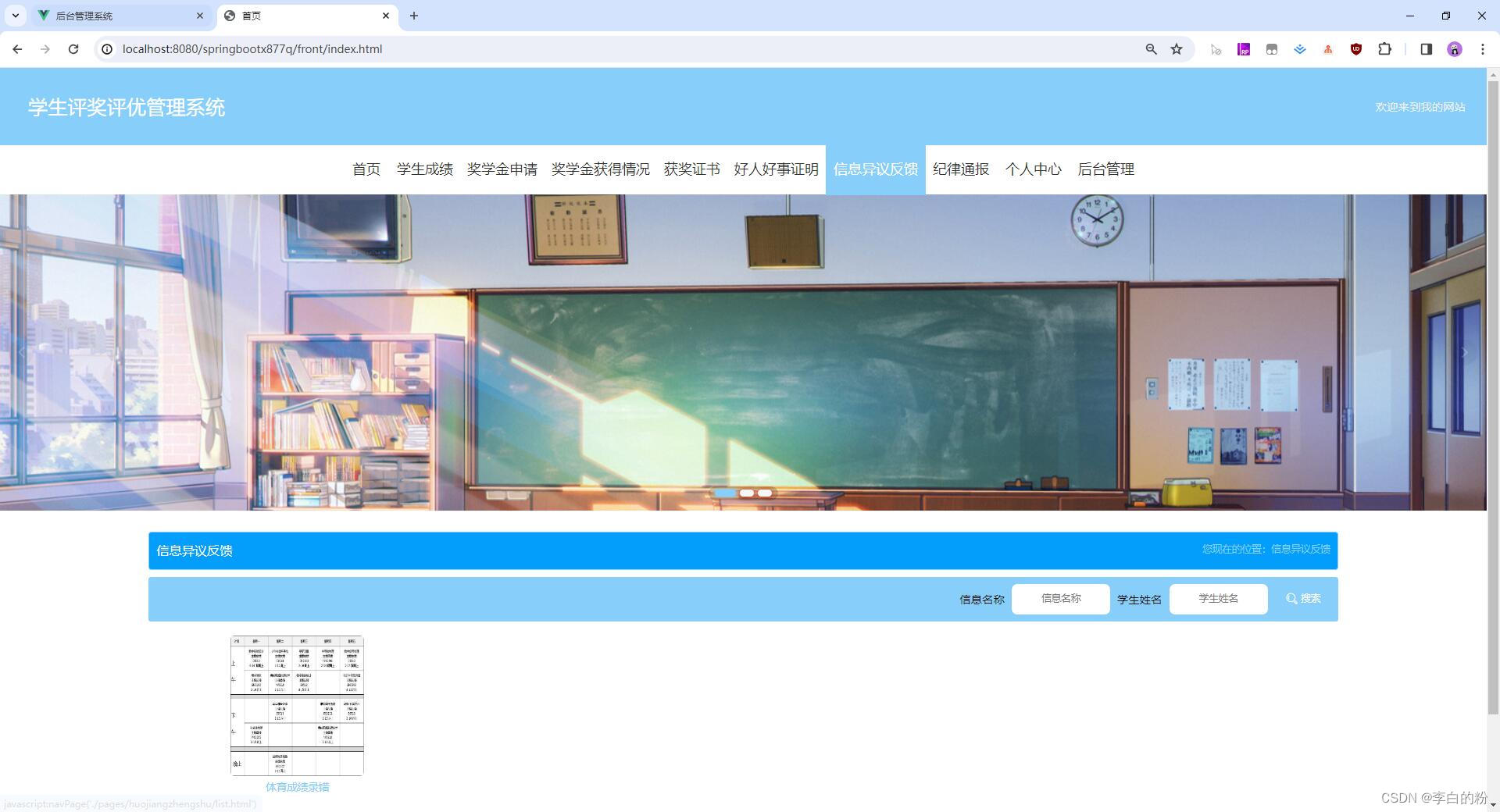Open the 纪律通报 navigation item
1500x812 pixels.
pyautogui.click(x=960, y=169)
